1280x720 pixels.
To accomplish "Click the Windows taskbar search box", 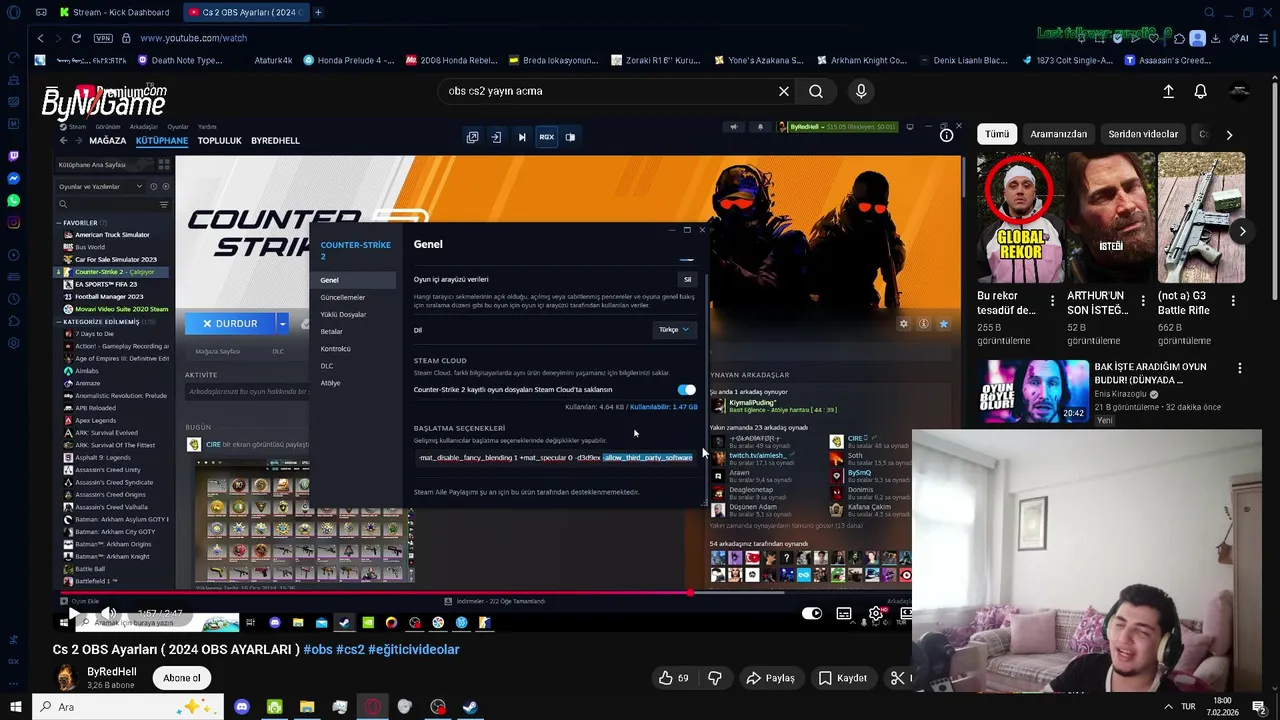I will [128, 707].
